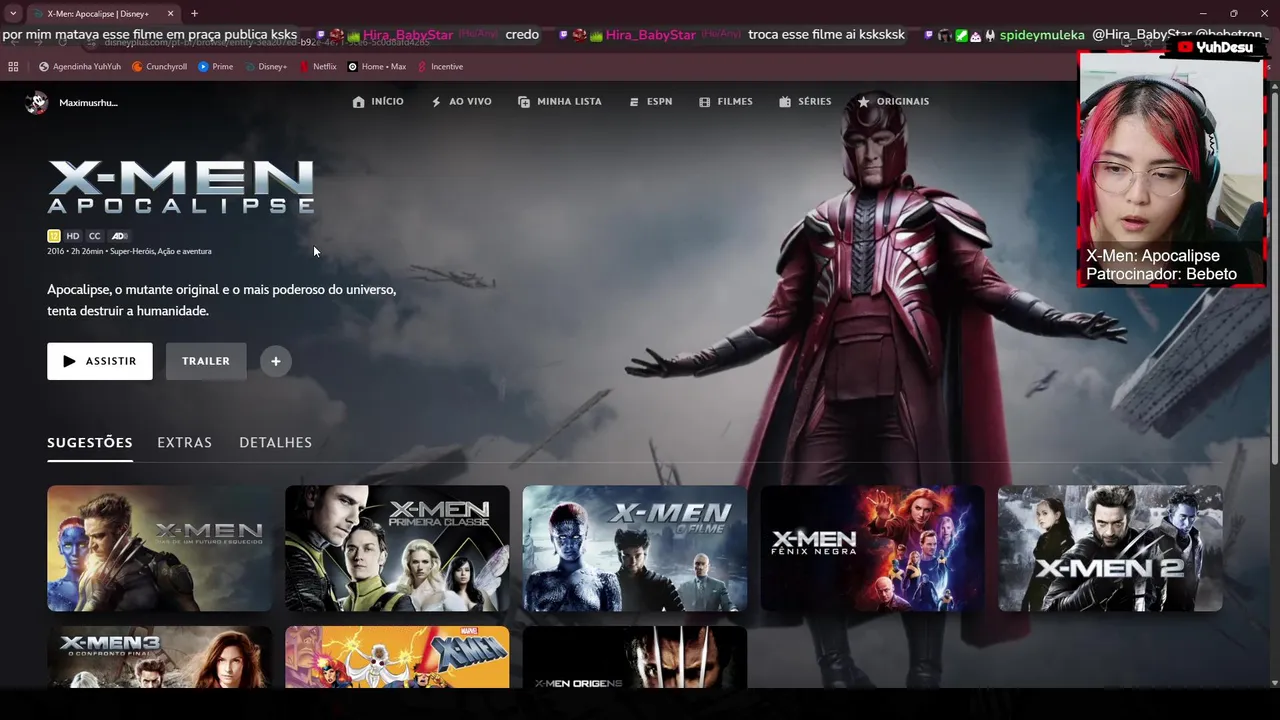Screen dimensions: 1280x720
Task: Select the Sugestões tab
Action: [90, 442]
